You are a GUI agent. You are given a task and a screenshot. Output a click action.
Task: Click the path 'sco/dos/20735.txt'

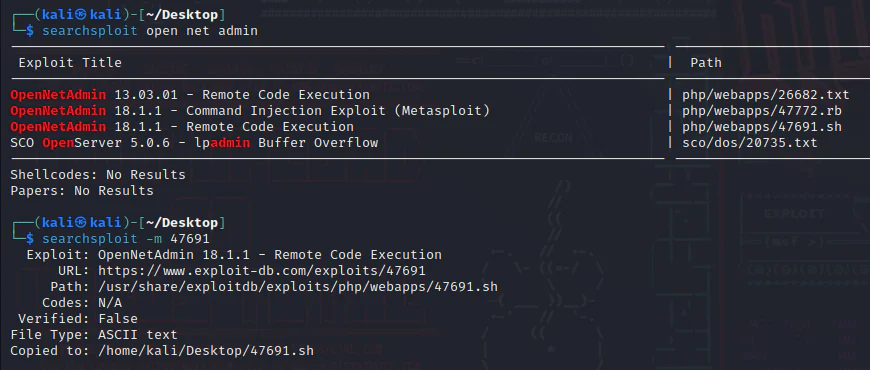pos(750,143)
